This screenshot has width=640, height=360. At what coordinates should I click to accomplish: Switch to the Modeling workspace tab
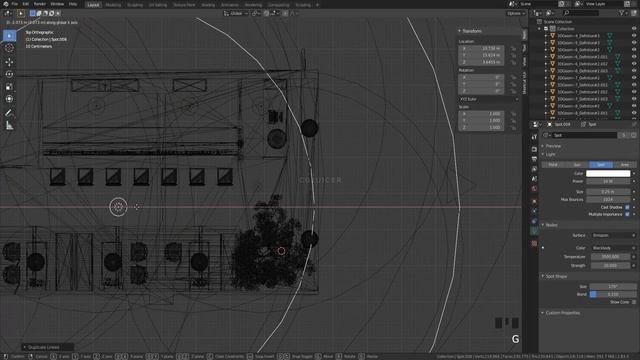point(113,5)
